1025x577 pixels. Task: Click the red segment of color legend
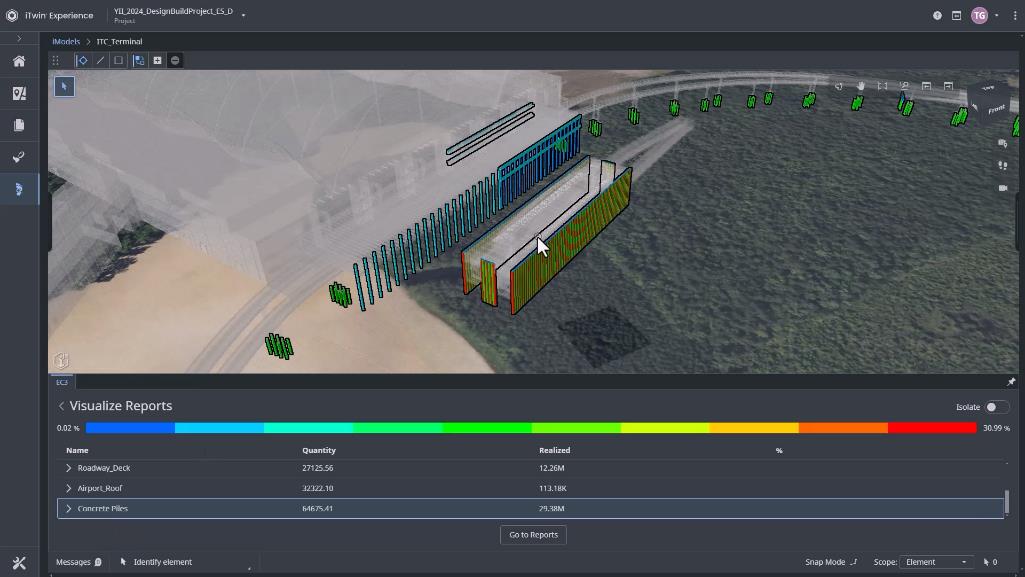pos(931,428)
